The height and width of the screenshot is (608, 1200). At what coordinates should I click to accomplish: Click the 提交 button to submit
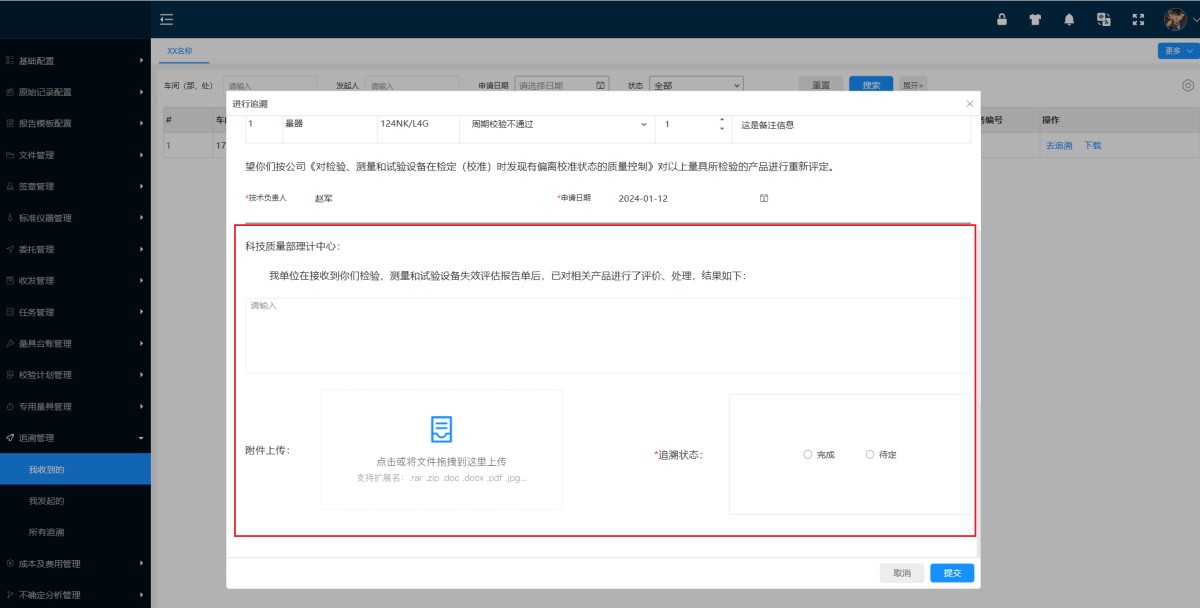point(950,572)
